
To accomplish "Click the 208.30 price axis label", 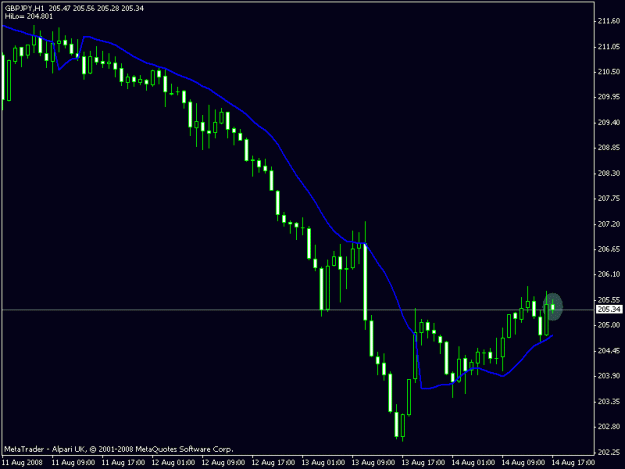I will [x=609, y=173].
